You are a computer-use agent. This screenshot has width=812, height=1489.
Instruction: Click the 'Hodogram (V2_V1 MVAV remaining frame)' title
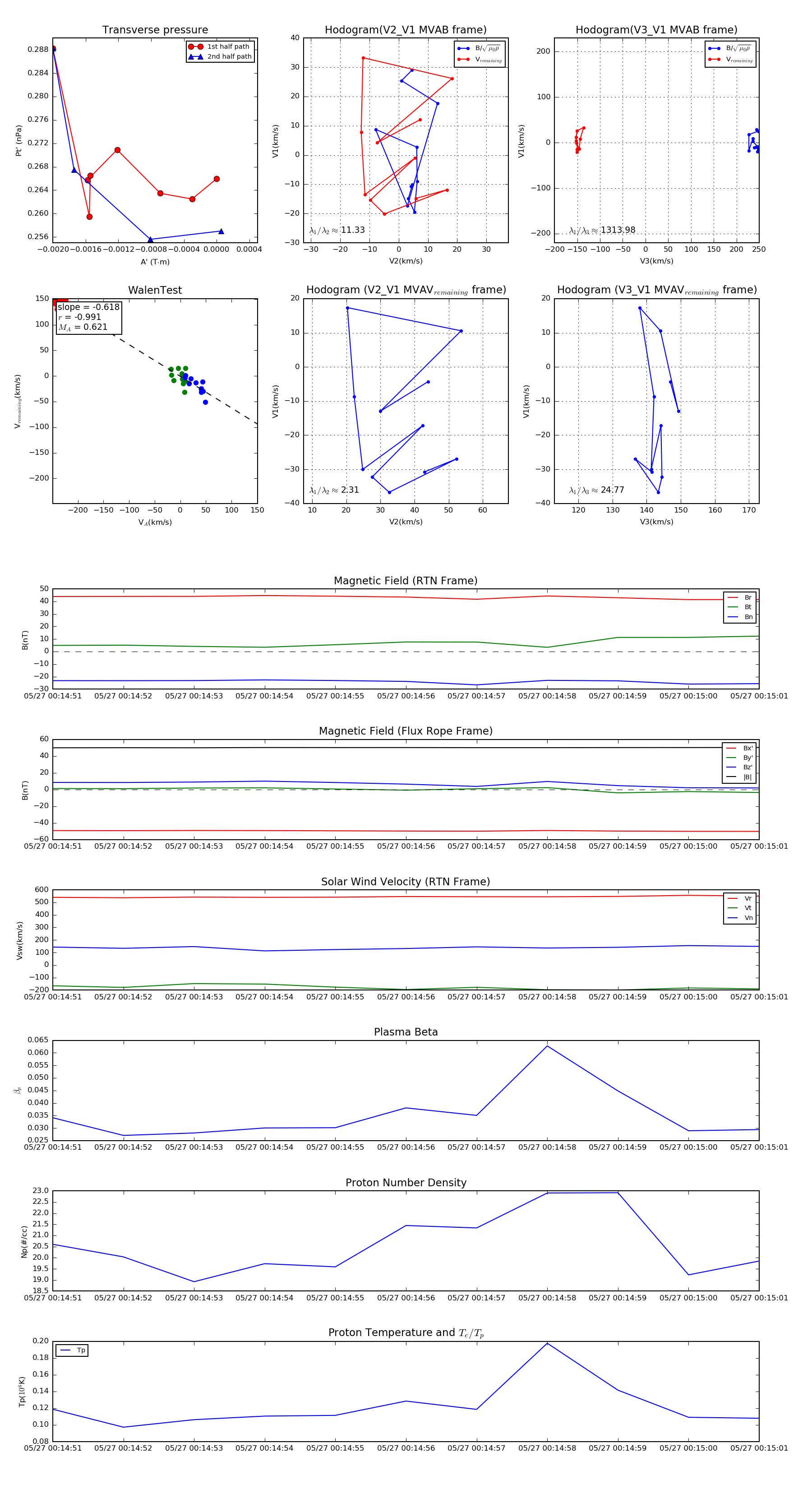pyautogui.click(x=406, y=290)
